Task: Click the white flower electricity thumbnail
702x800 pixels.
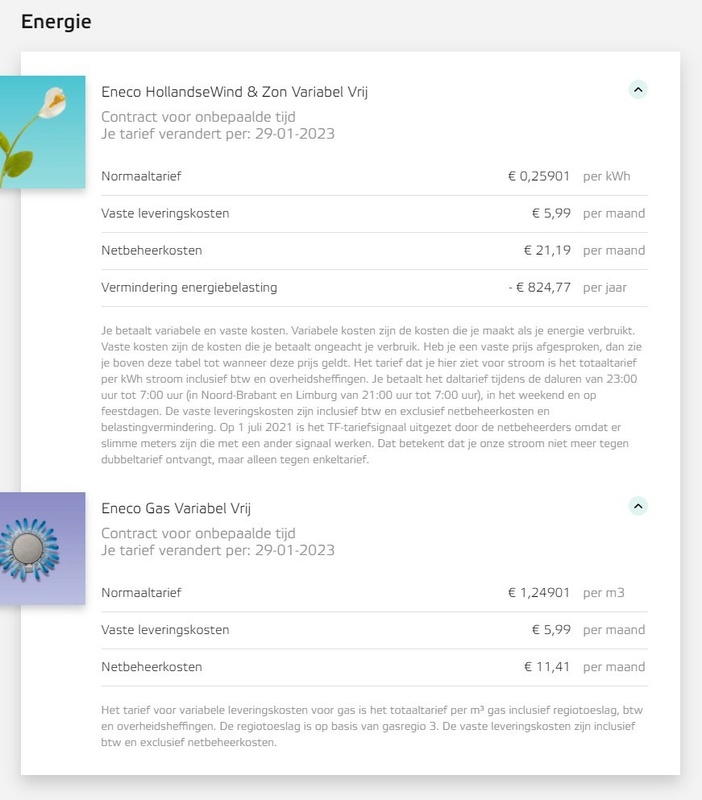Action: pos(42,132)
